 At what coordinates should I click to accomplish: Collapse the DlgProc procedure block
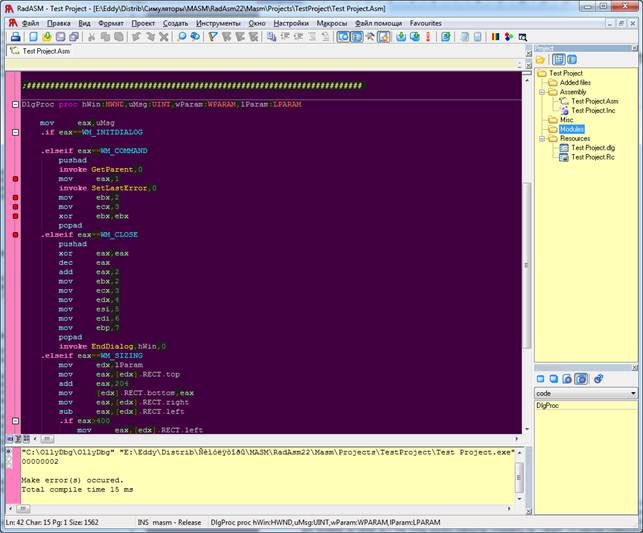15,104
